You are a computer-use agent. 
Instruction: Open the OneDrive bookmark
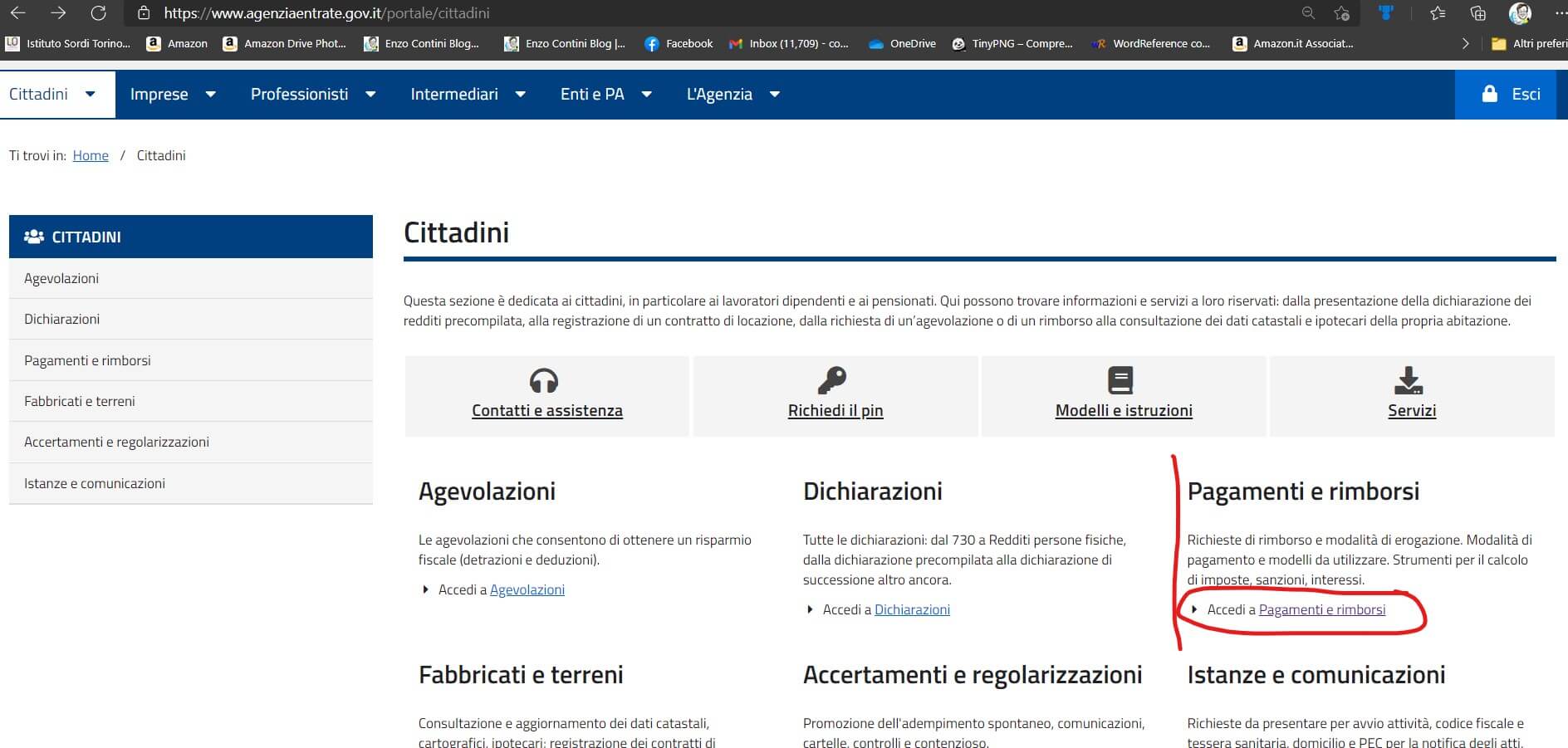(902, 44)
